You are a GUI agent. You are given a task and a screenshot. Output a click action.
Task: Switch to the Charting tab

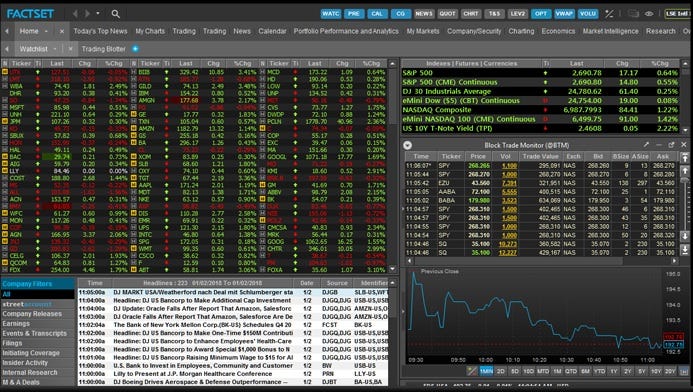pos(521,31)
